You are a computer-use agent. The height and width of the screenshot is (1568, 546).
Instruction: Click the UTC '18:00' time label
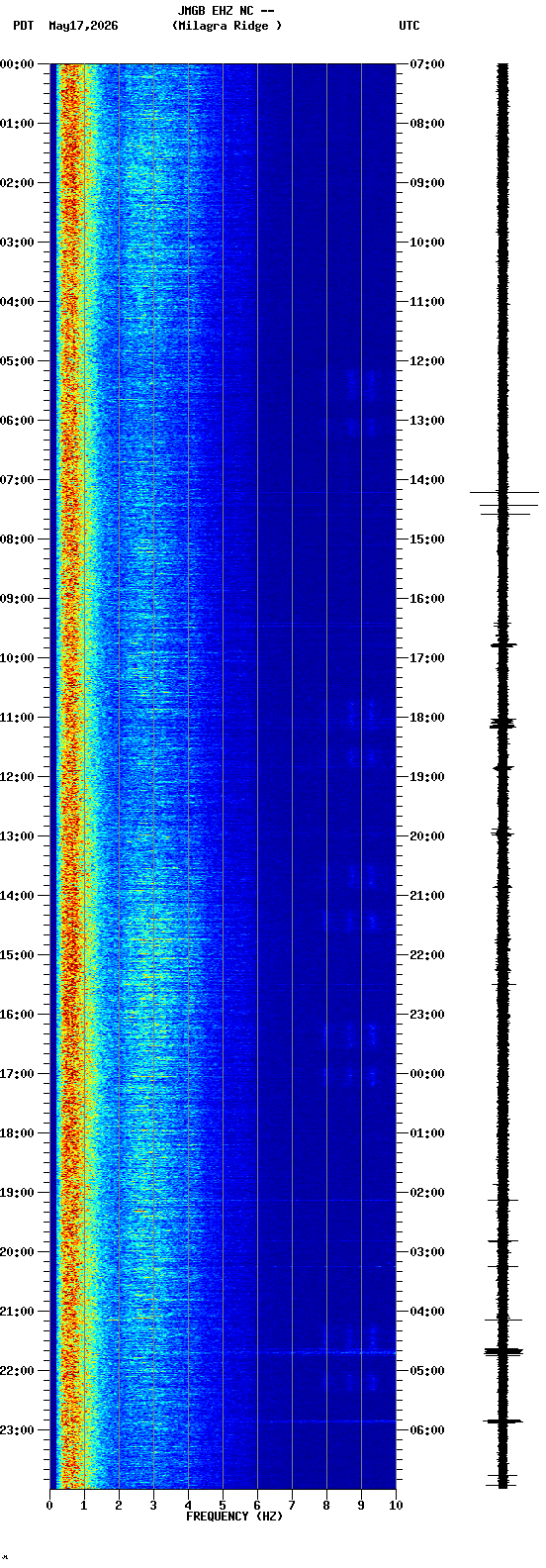(427, 718)
